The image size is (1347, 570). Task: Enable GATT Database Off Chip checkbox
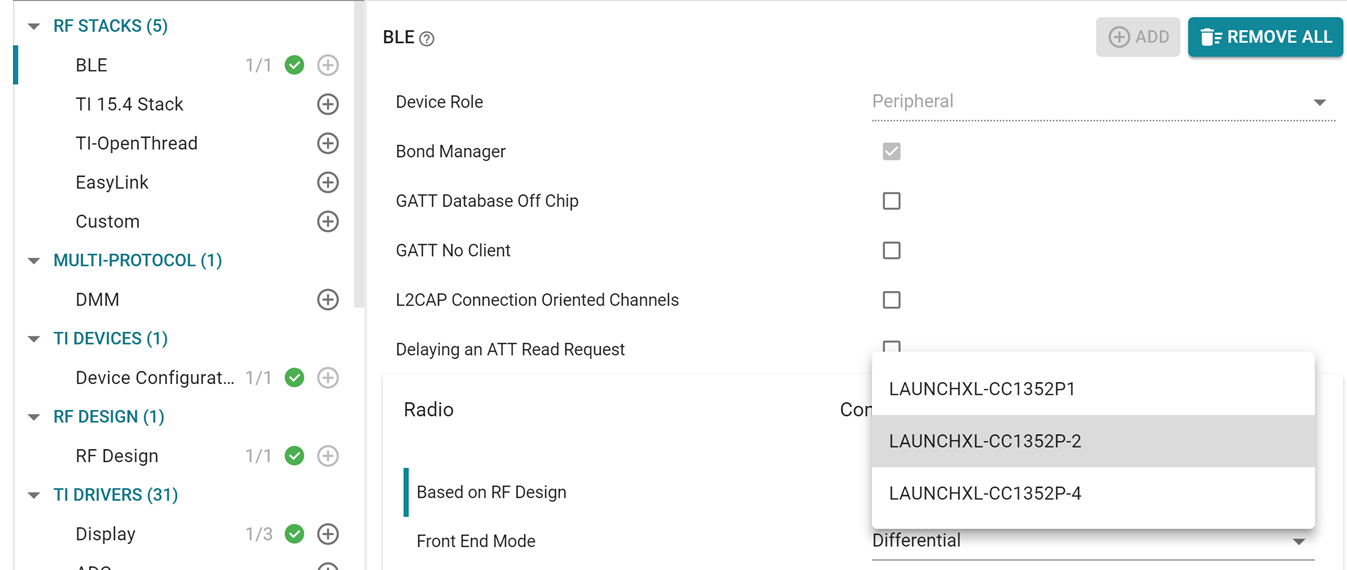[x=891, y=201]
